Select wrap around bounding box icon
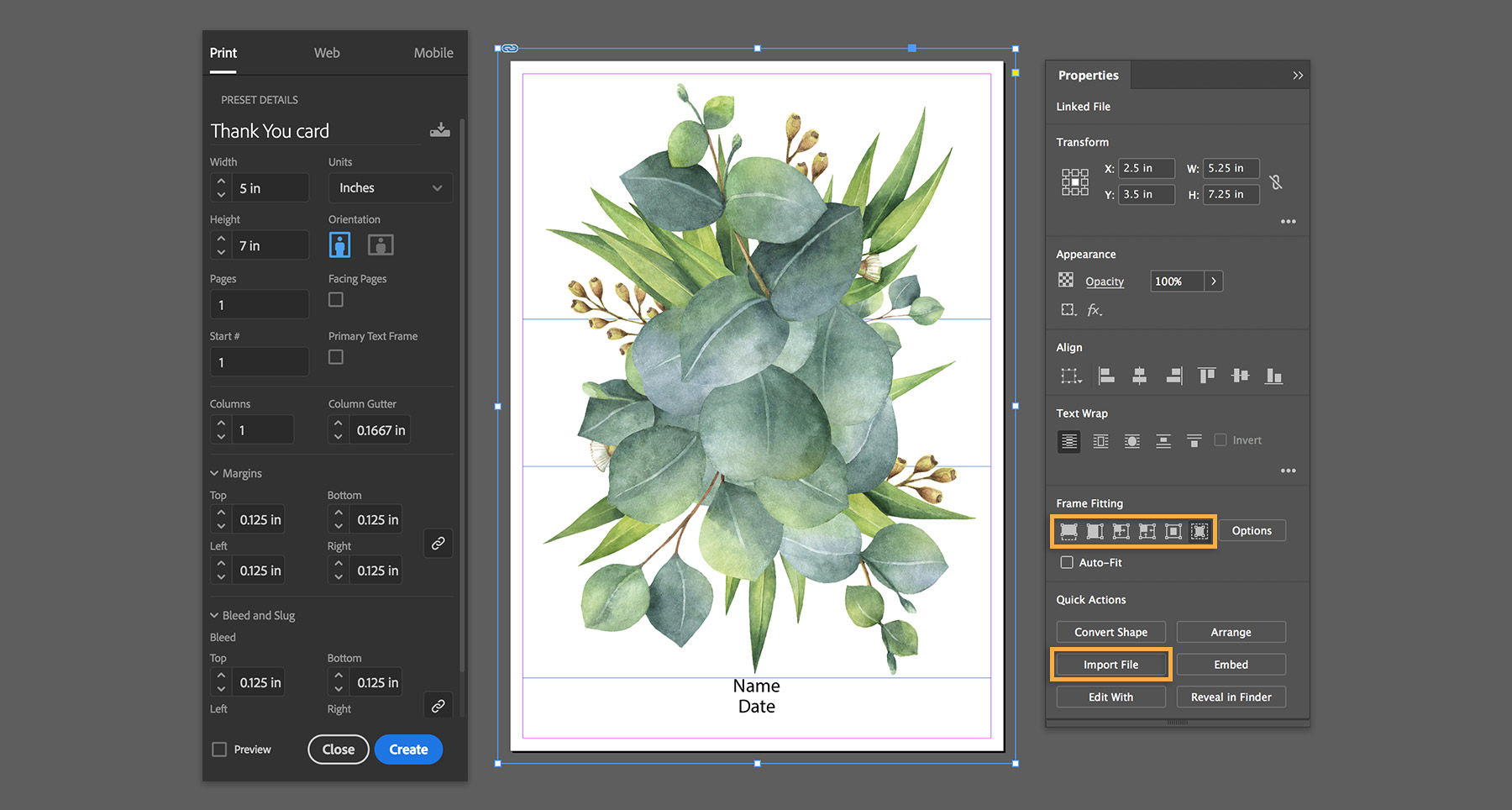1512x810 pixels. (1100, 440)
